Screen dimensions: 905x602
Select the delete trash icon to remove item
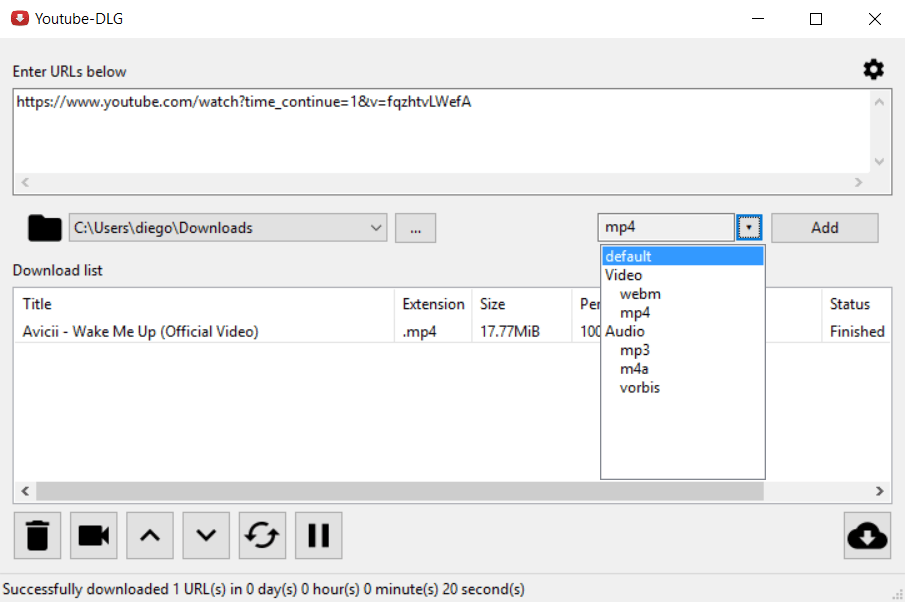tap(37, 536)
